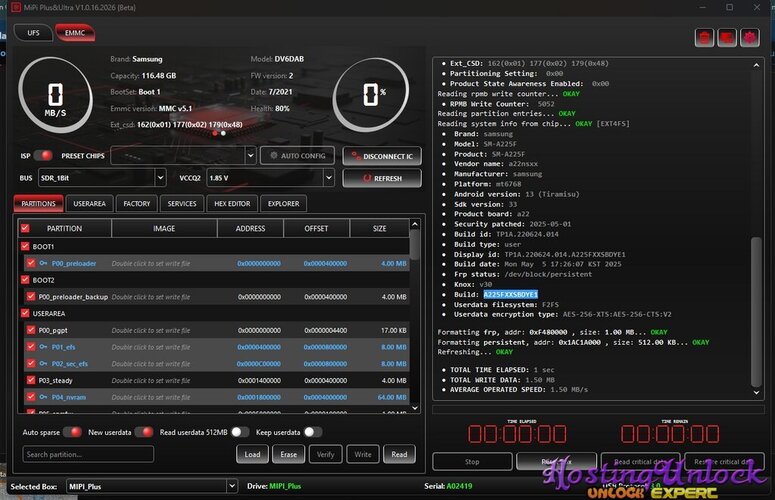Uncheck the P00_pgpt partition checkbox
Image resolution: width=775 pixels, height=500 pixels.
(x=31, y=330)
